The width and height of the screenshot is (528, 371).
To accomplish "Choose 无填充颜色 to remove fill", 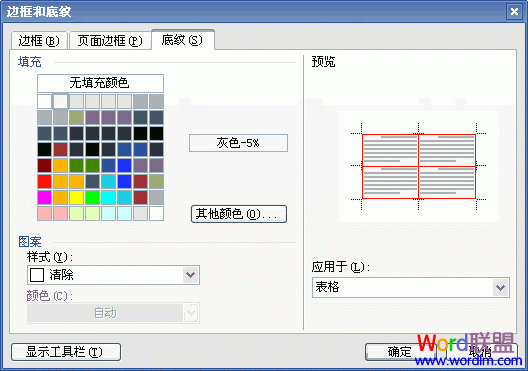I will pyautogui.click(x=100, y=83).
